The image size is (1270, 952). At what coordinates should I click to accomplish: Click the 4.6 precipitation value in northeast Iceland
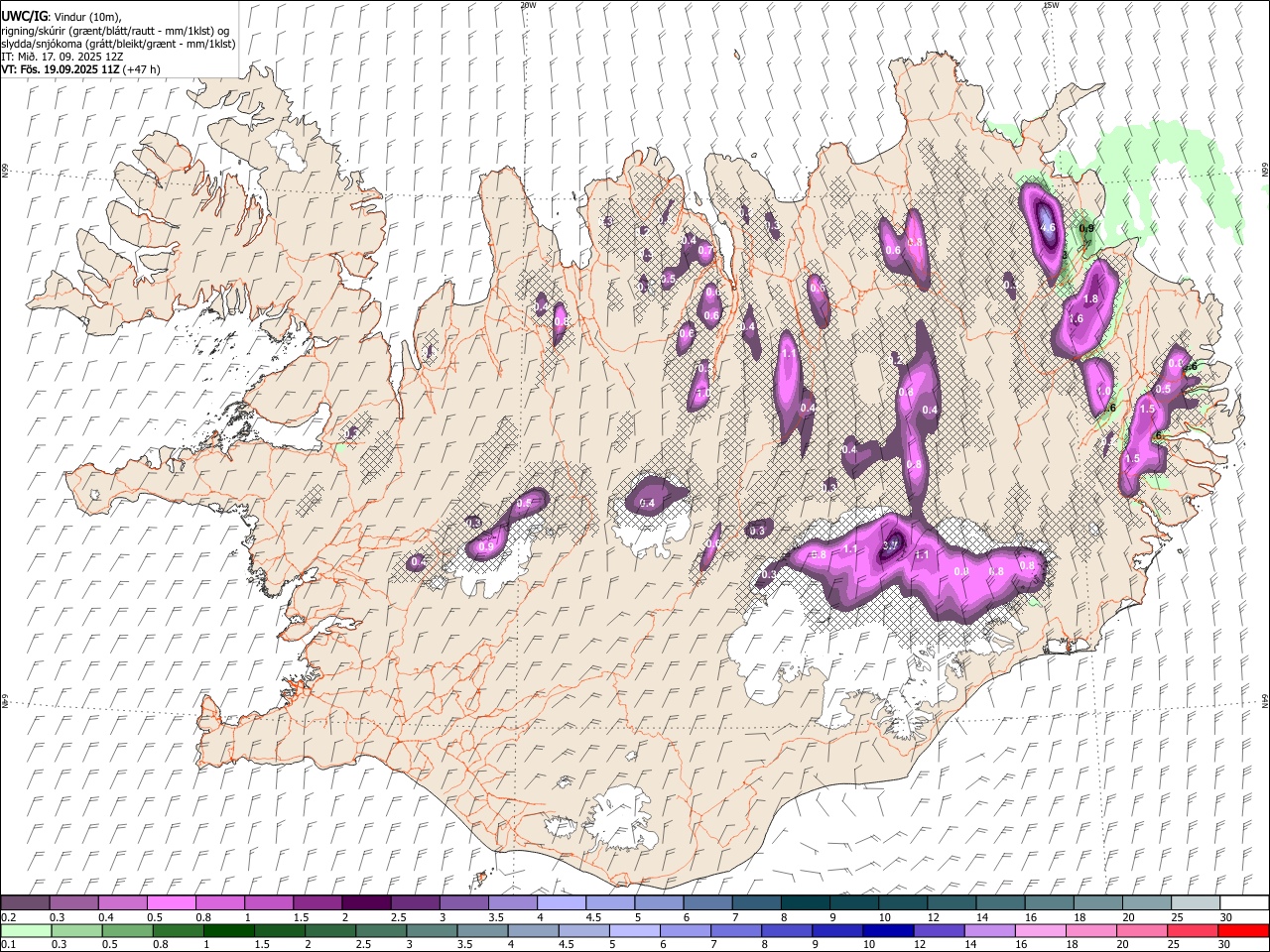pos(1048,227)
